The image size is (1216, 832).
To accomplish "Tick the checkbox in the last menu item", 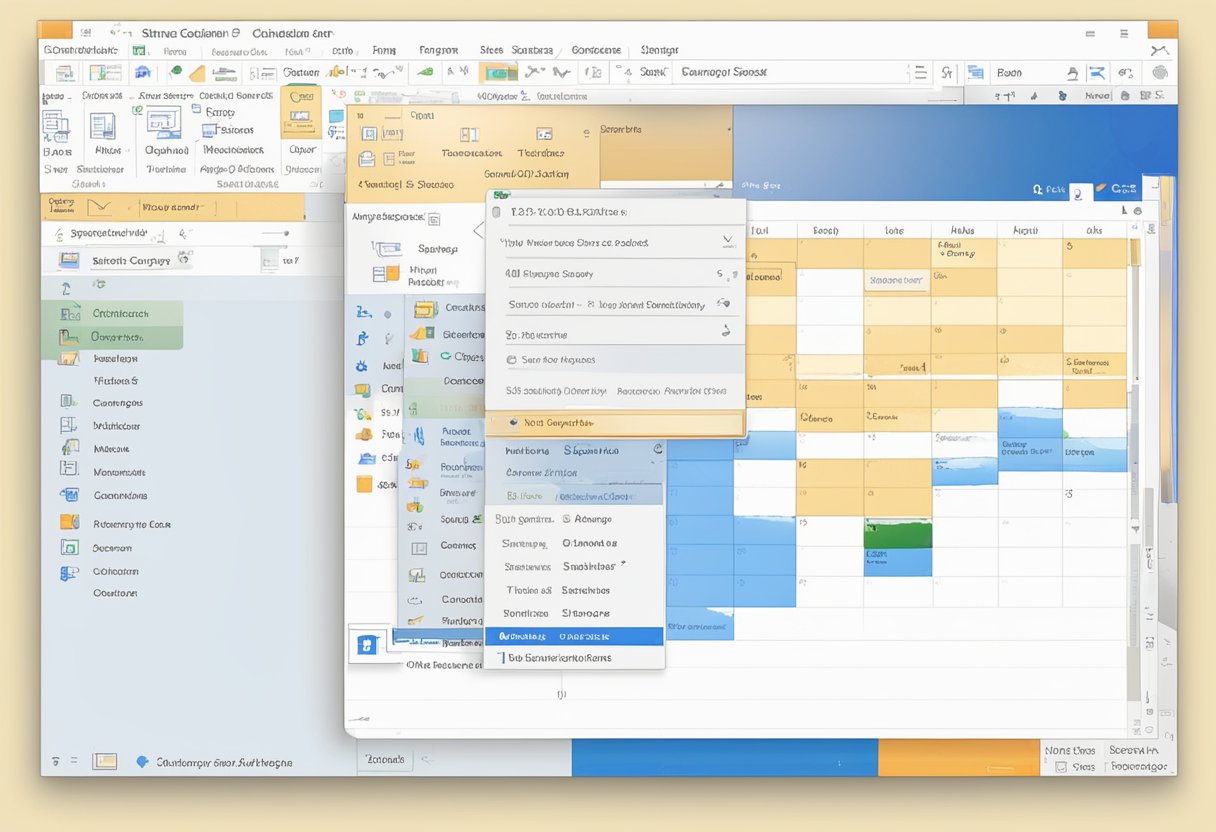I will click(501, 658).
